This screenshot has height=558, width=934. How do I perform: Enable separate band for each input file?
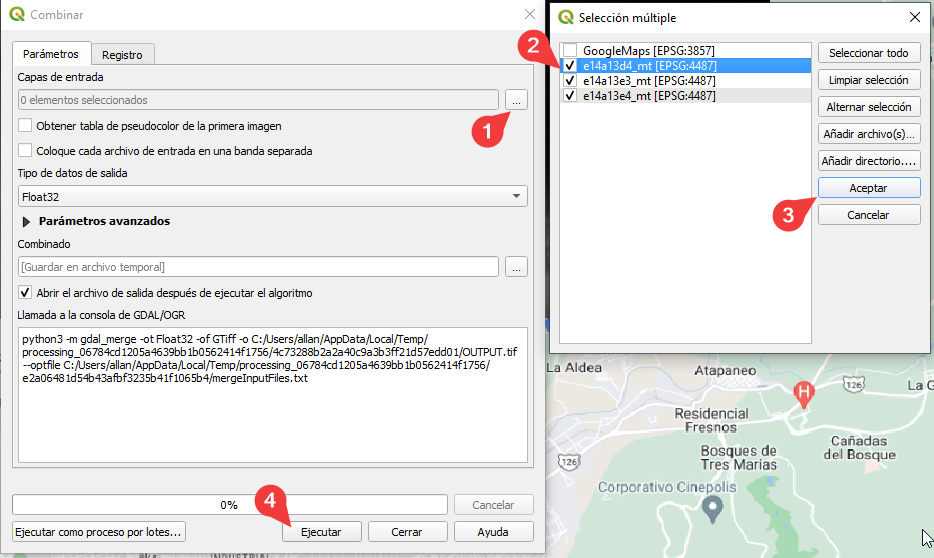tap(25, 151)
